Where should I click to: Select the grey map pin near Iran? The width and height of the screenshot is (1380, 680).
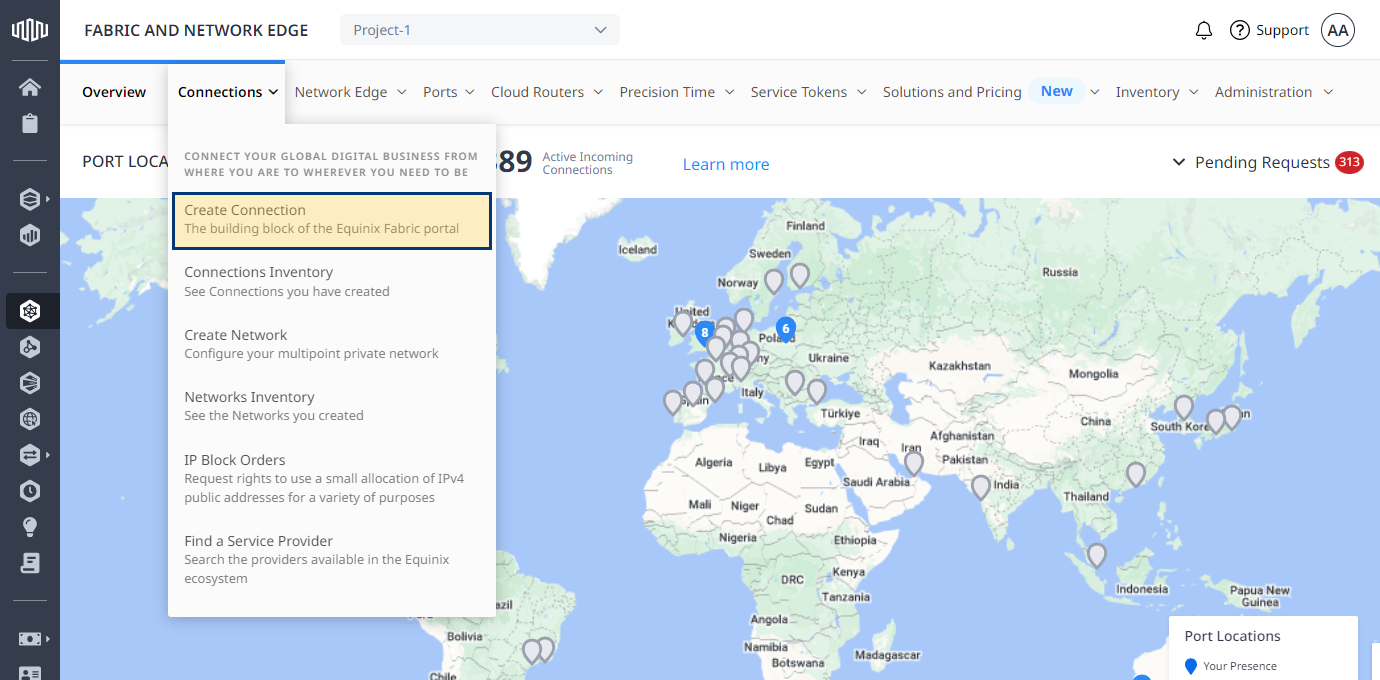914,464
